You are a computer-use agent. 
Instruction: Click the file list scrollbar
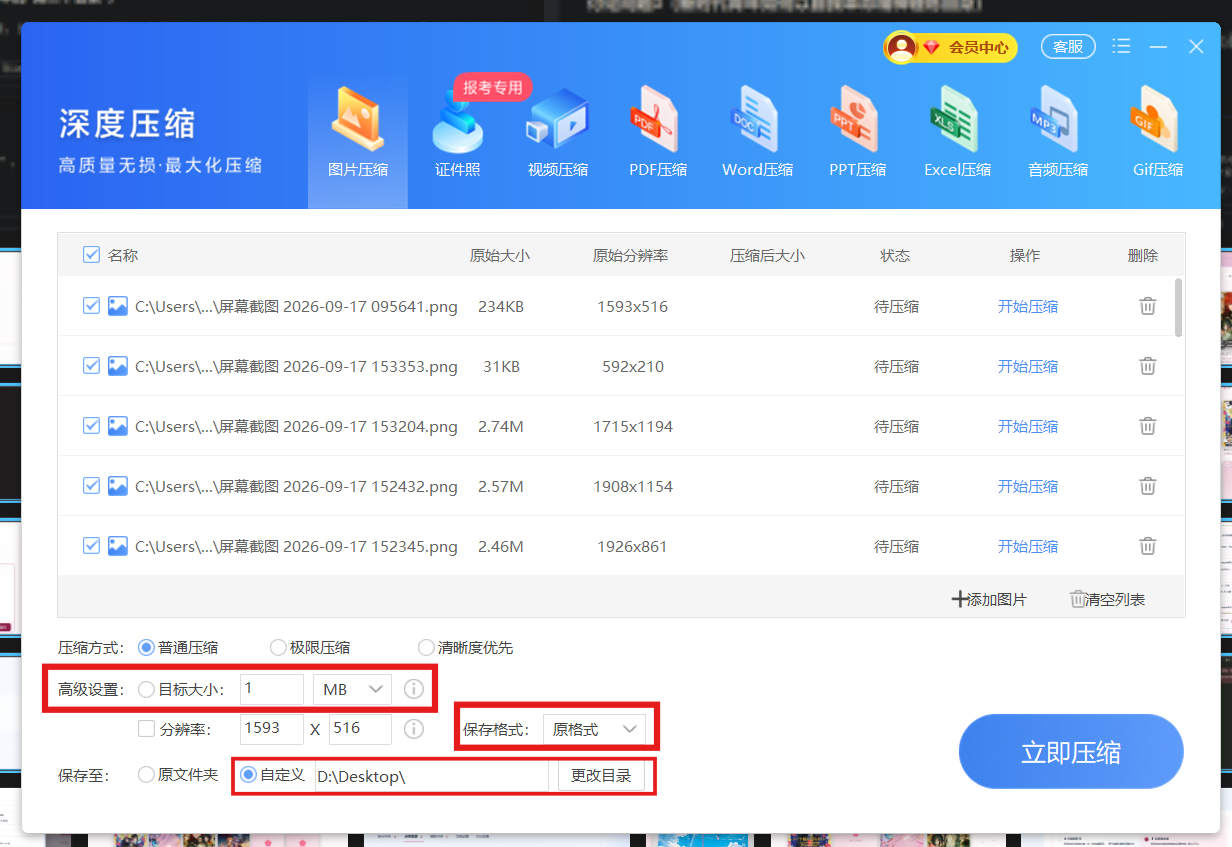1179,307
